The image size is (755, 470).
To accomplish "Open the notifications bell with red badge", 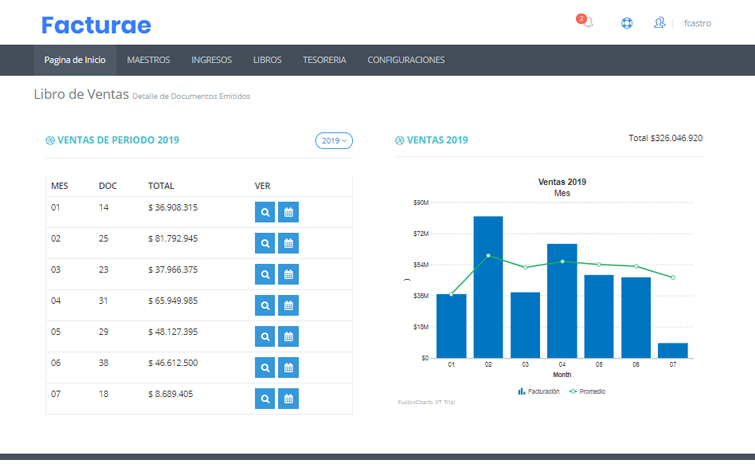I will coord(585,22).
